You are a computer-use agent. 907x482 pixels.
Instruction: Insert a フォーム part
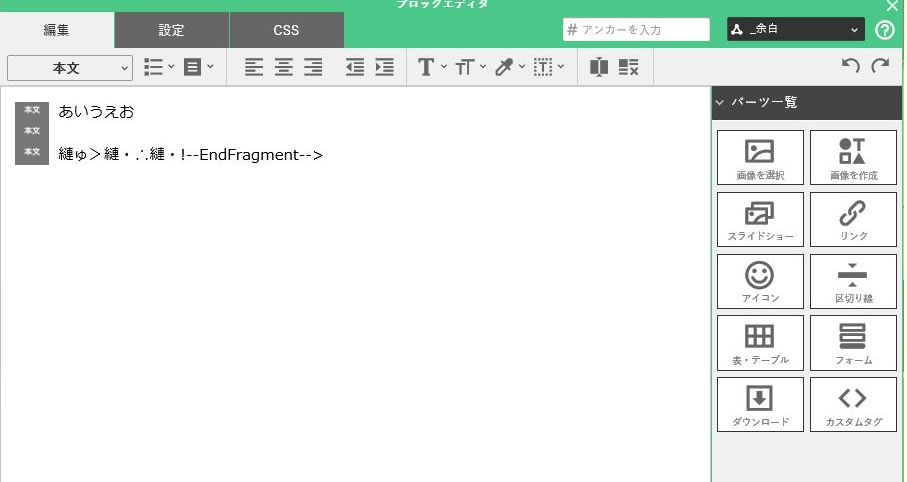tap(853, 343)
